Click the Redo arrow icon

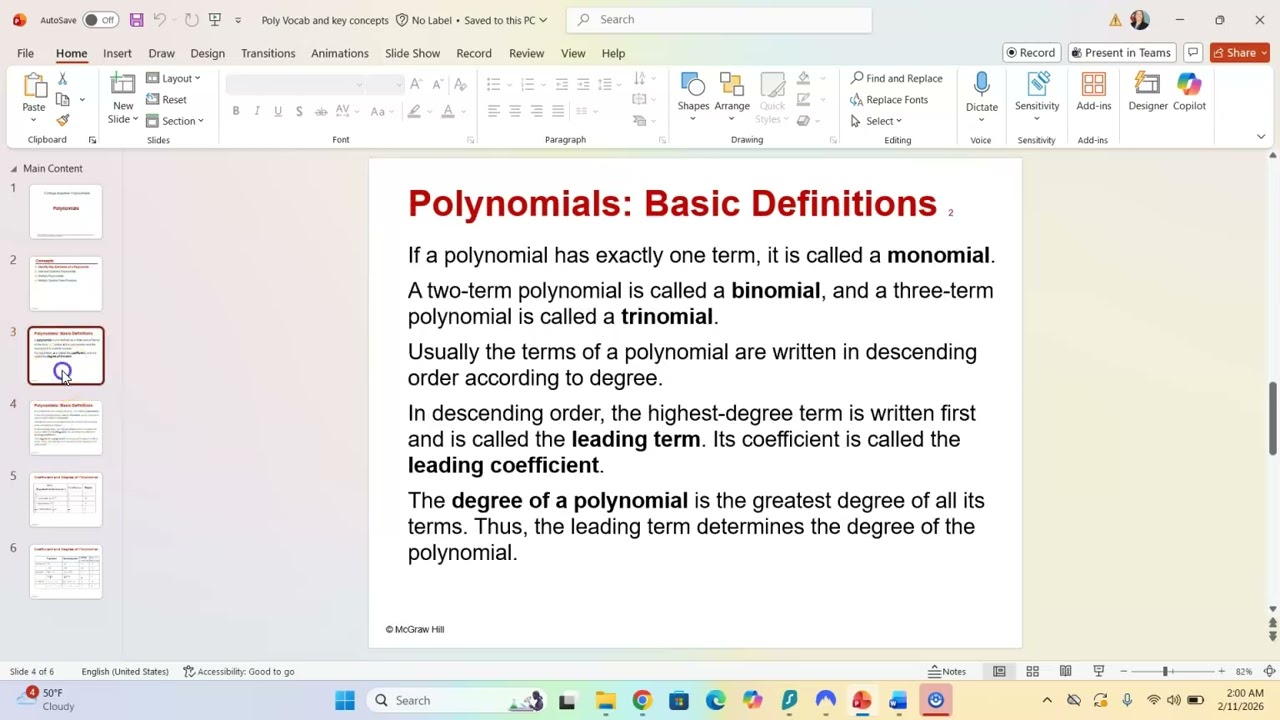[x=191, y=20]
